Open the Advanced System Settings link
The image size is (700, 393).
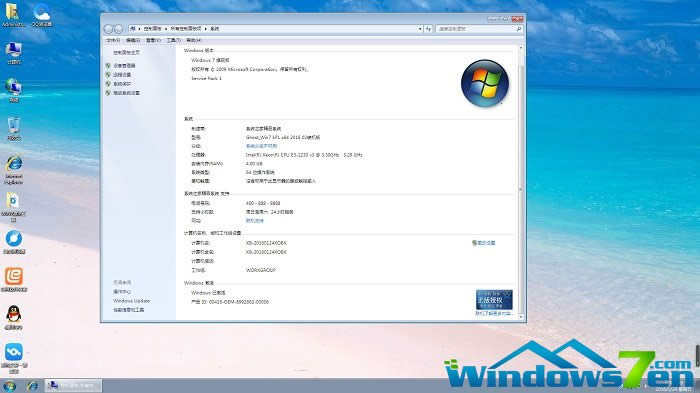click(126, 93)
